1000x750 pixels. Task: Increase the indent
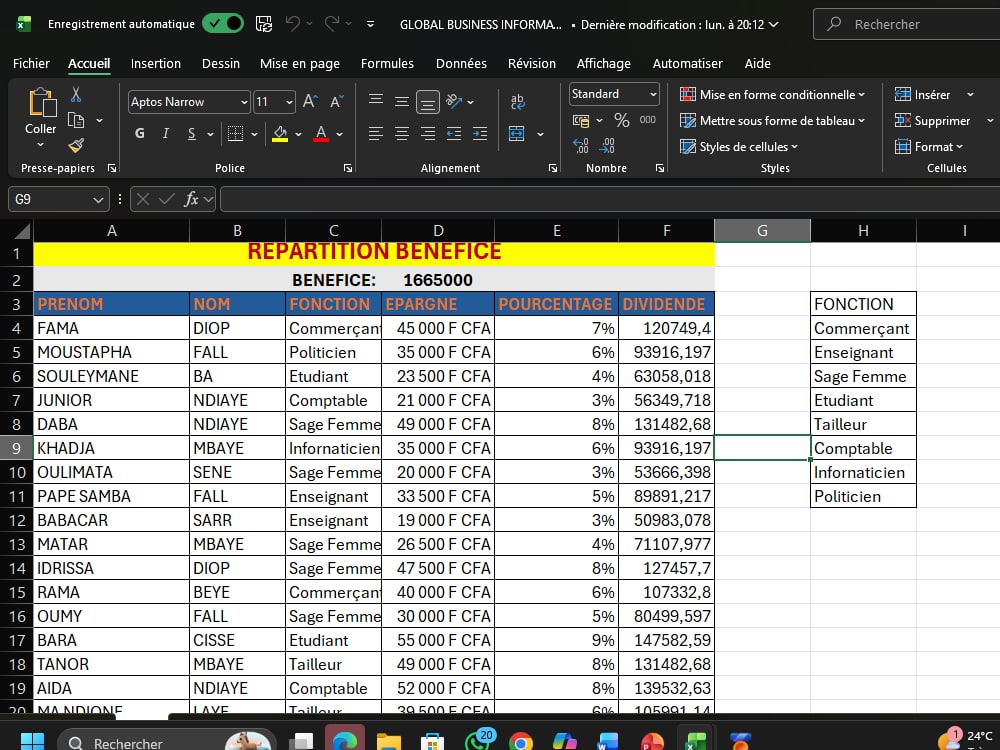coord(480,133)
